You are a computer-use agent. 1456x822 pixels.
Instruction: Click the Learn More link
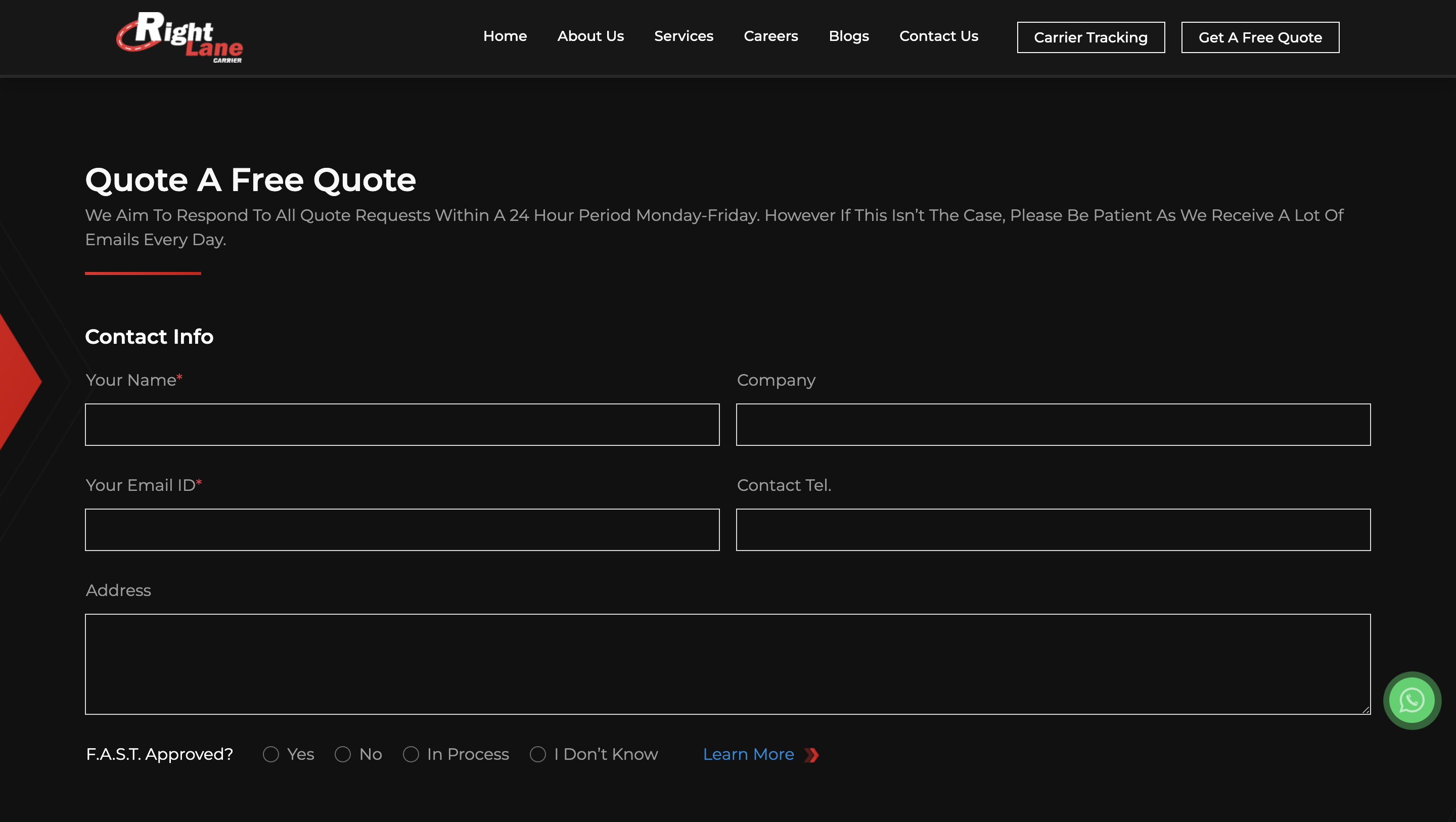click(x=760, y=754)
